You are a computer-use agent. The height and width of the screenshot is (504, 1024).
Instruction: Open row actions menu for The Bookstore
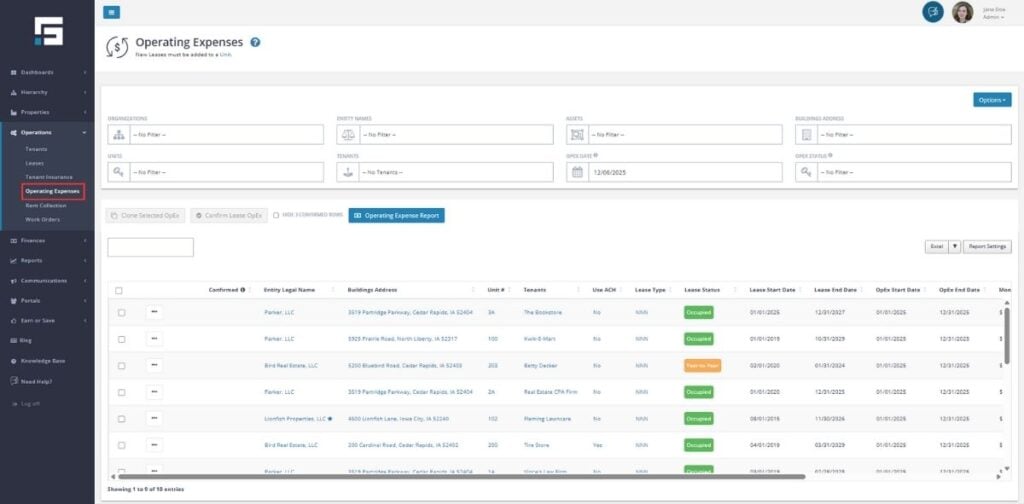click(154, 312)
